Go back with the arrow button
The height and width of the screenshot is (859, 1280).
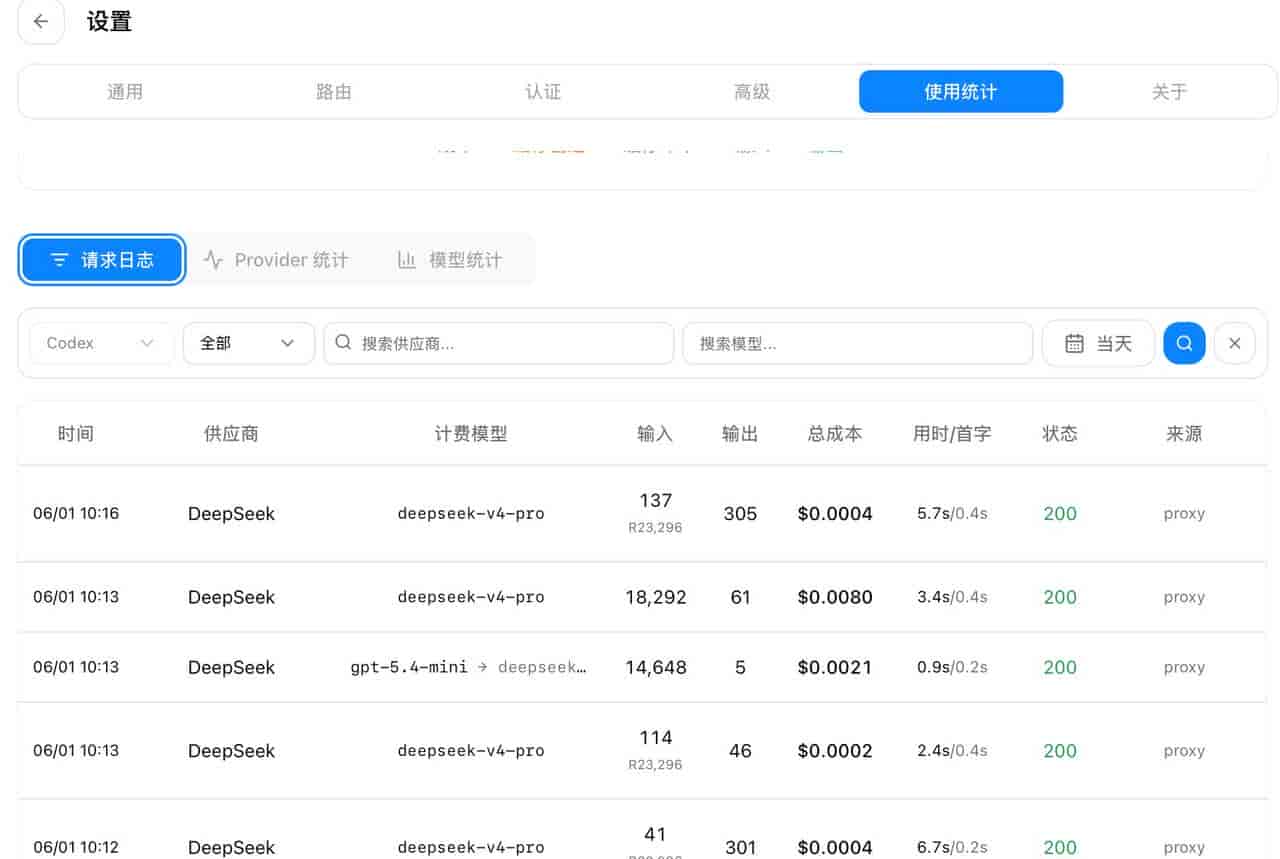click(41, 22)
